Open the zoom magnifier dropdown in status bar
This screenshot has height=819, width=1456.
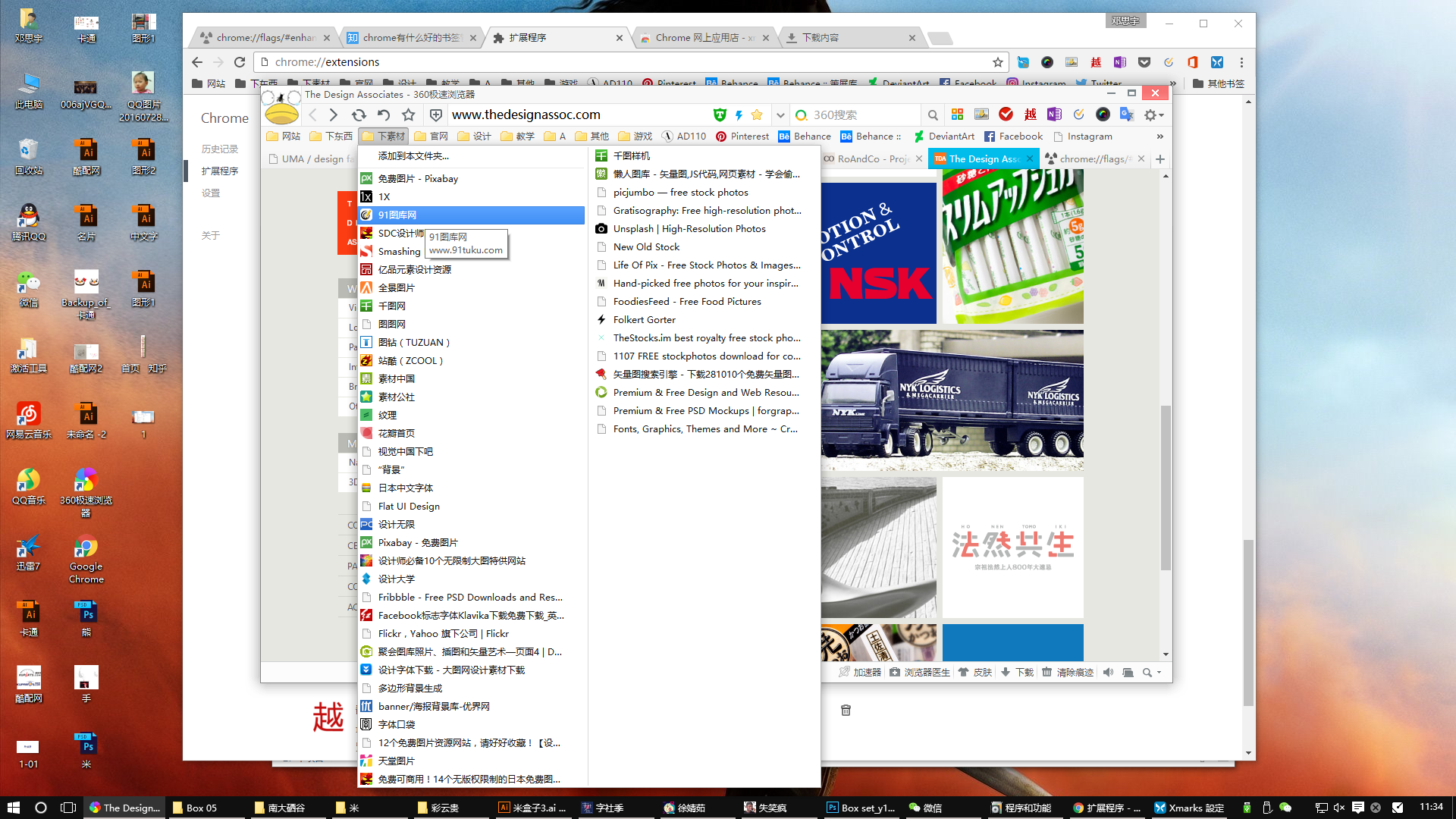tap(1152, 673)
